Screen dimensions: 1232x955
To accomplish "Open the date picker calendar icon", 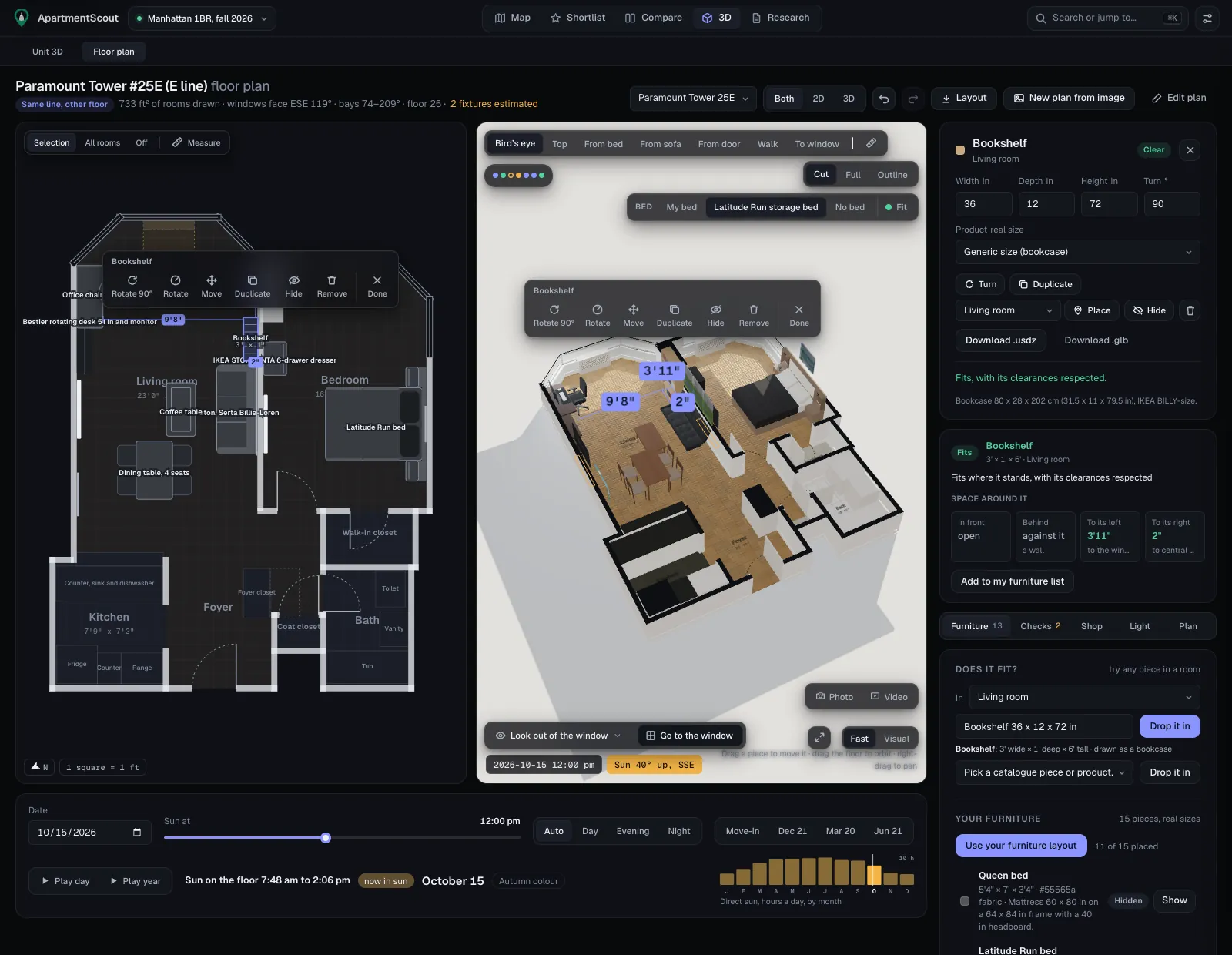I will point(137,833).
